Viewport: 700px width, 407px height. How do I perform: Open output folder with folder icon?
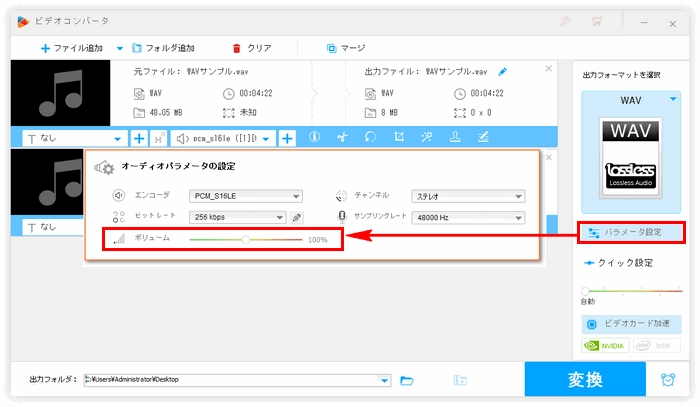tap(407, 380)
